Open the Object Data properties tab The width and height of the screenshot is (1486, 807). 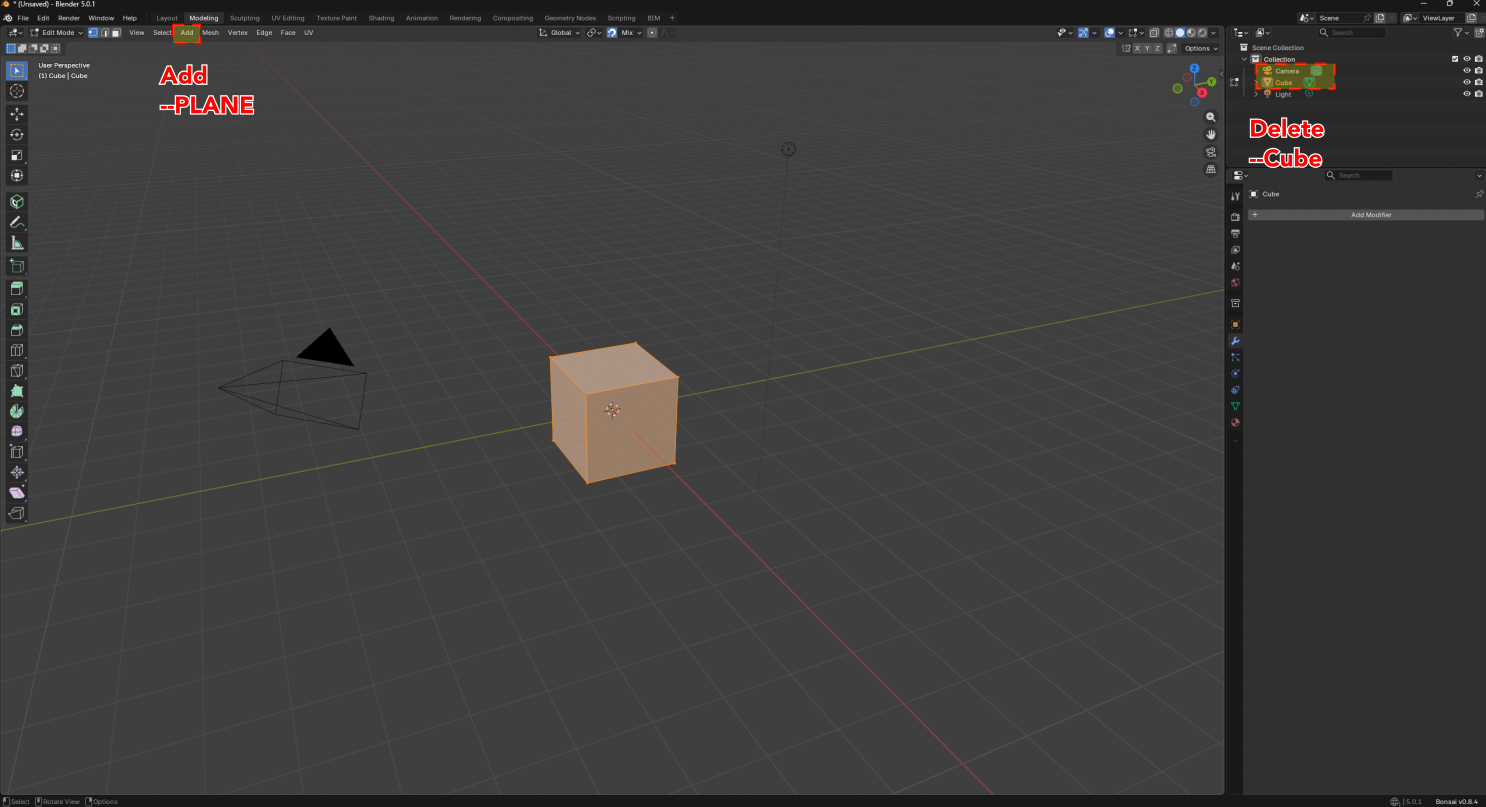tap(1235, 406)
